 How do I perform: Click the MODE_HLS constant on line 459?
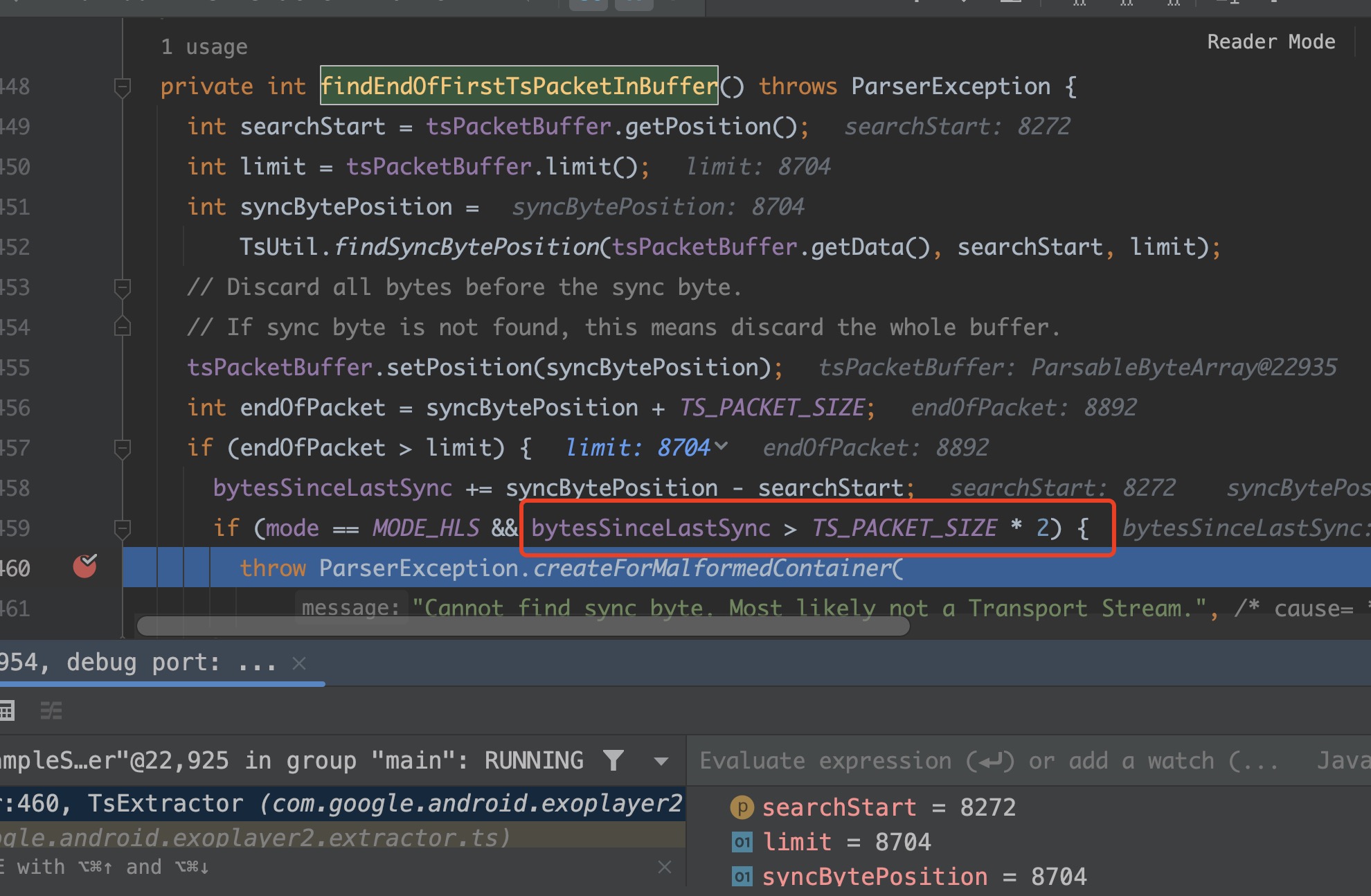coord(426,528)
